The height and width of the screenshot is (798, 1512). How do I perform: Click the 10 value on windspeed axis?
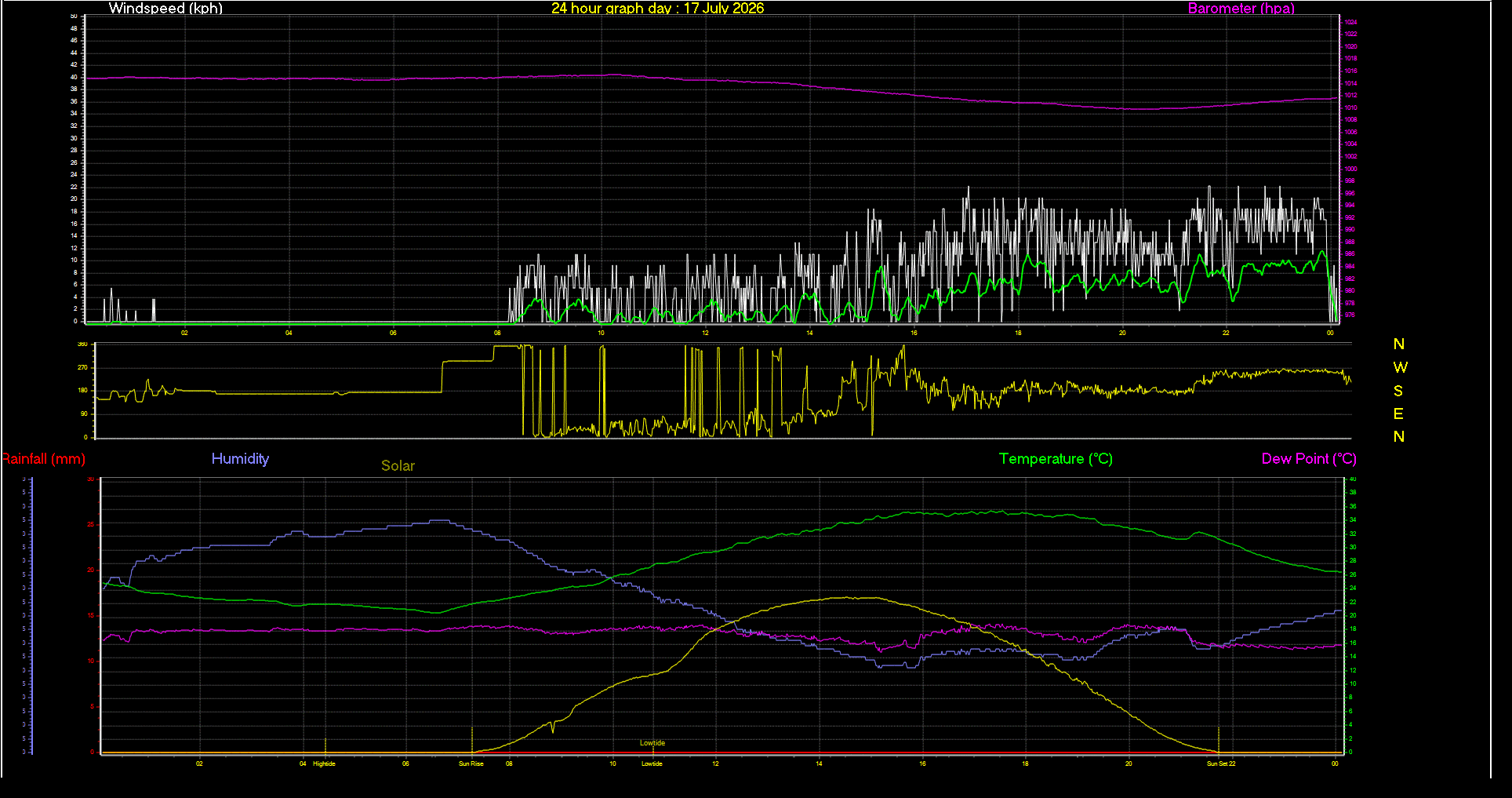pyautogui.click(x=74, y=260)
